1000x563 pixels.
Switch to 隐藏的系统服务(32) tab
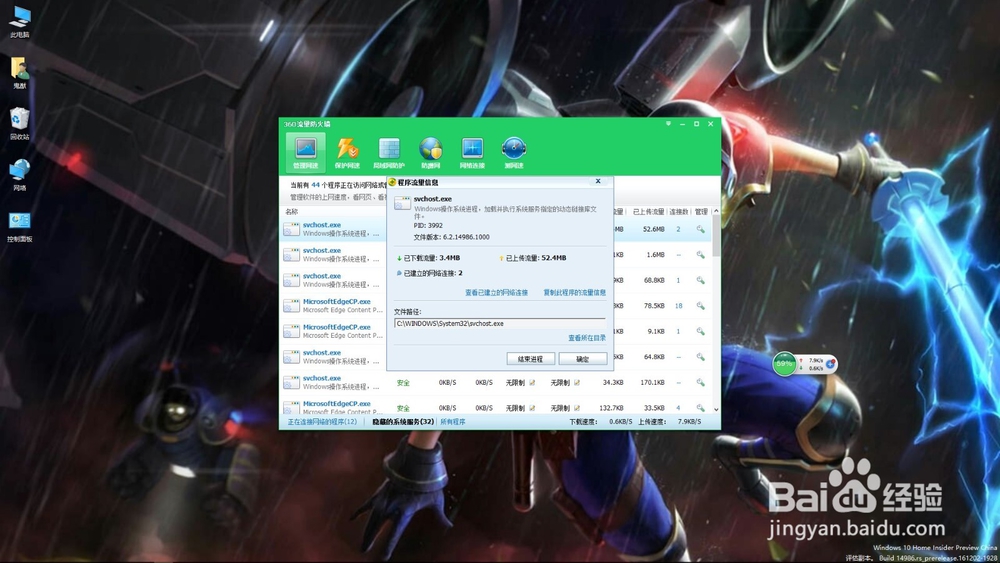tap(403, 422)
